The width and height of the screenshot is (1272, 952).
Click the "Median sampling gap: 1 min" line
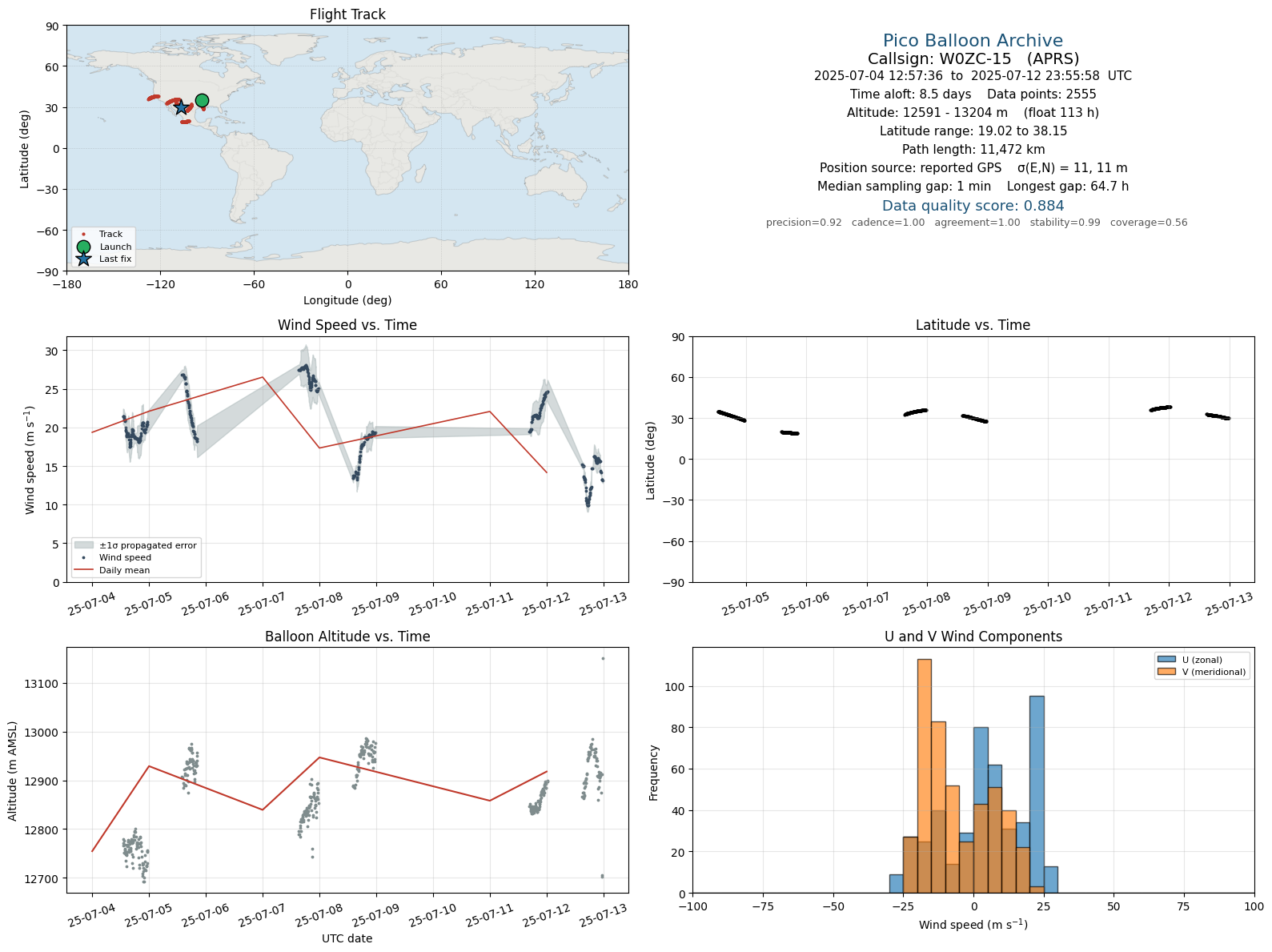973,187
